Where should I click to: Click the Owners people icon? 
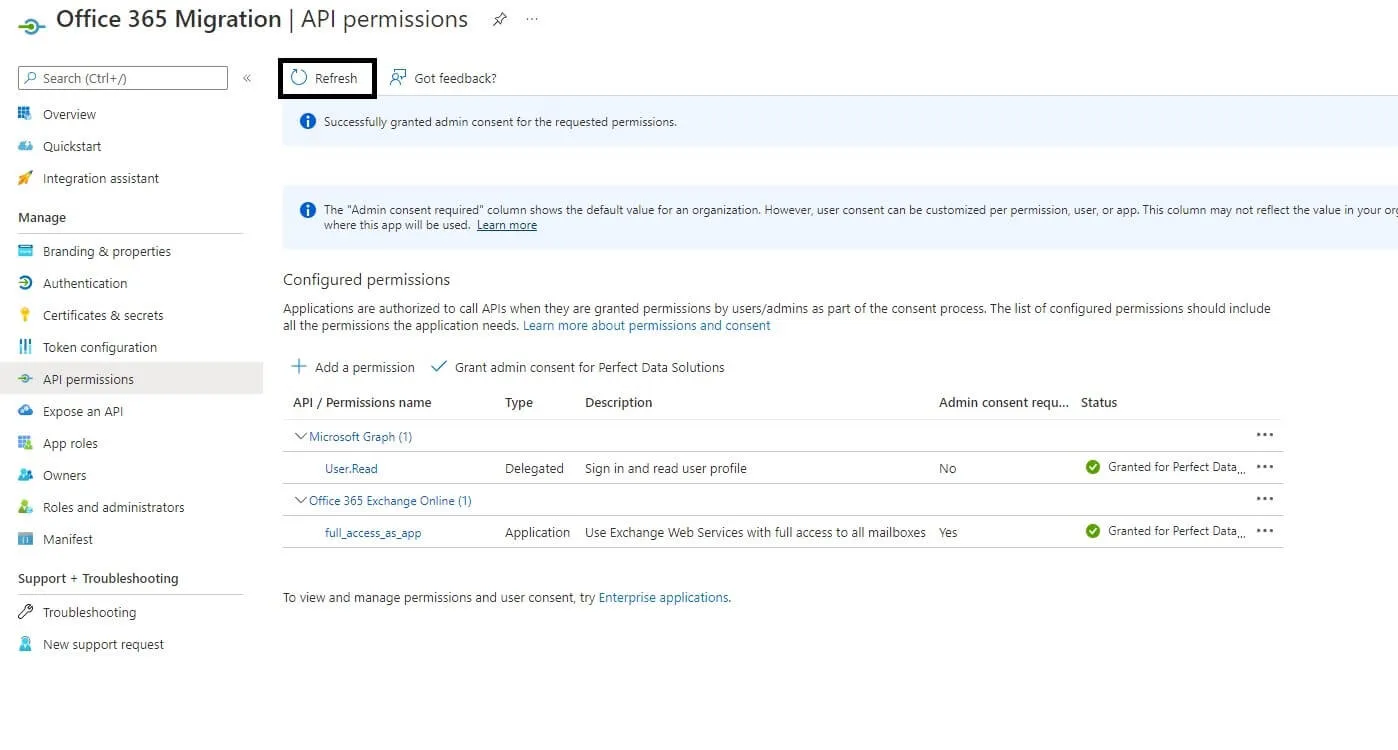[x=26, y=475]
